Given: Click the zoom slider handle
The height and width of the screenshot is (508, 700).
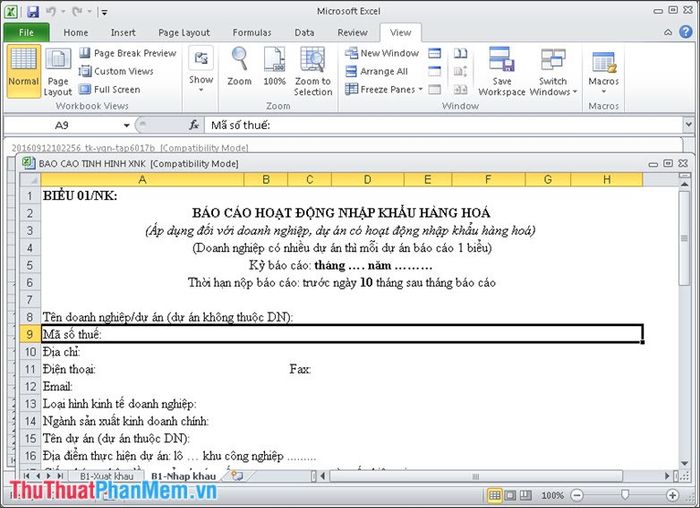Looking at the screenshot, I should (625, 495).
